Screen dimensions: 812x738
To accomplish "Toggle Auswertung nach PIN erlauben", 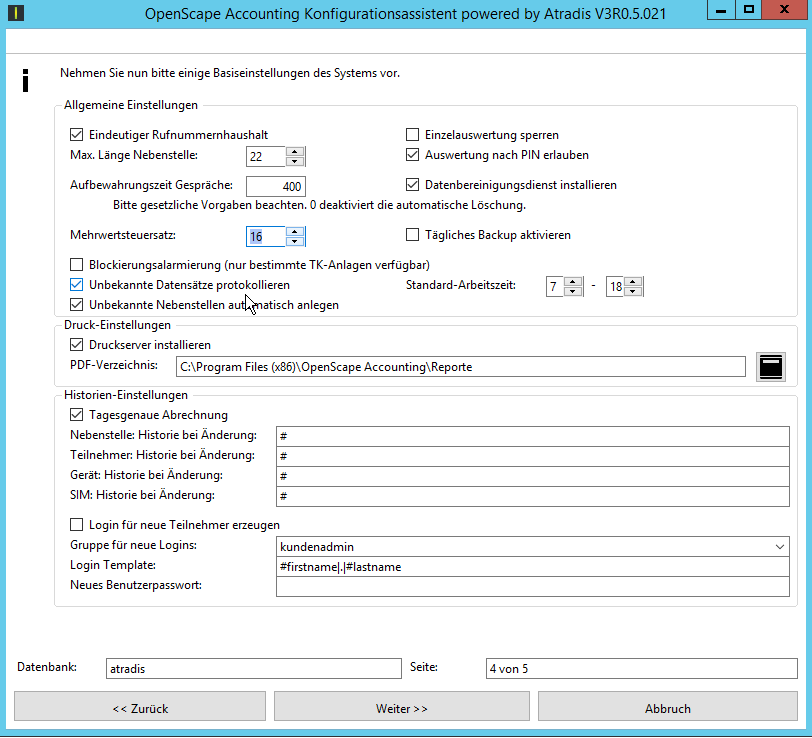I will [x=412, y=155].
